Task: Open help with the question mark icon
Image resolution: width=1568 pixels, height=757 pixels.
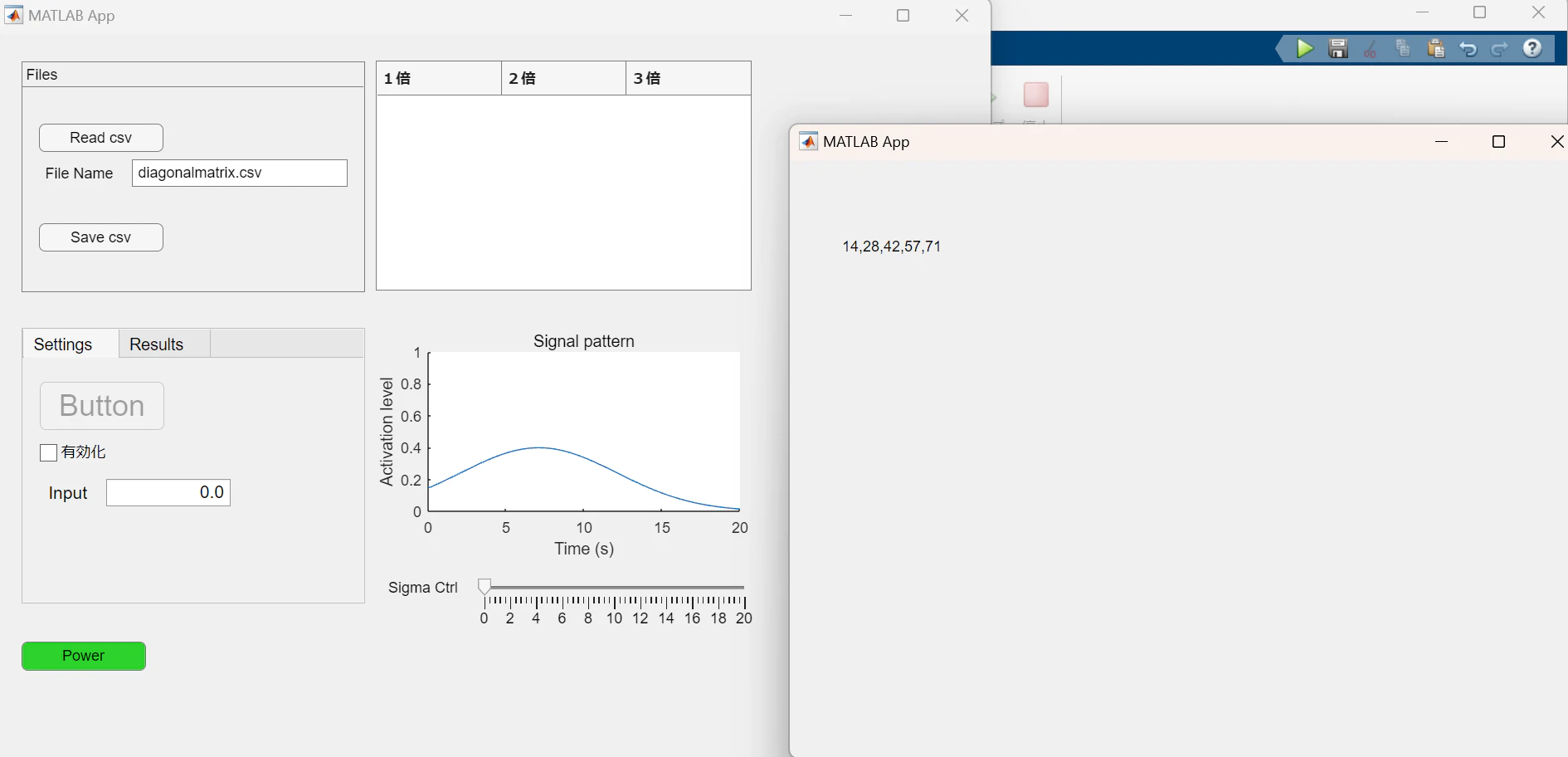Action: click(1532, 49)
